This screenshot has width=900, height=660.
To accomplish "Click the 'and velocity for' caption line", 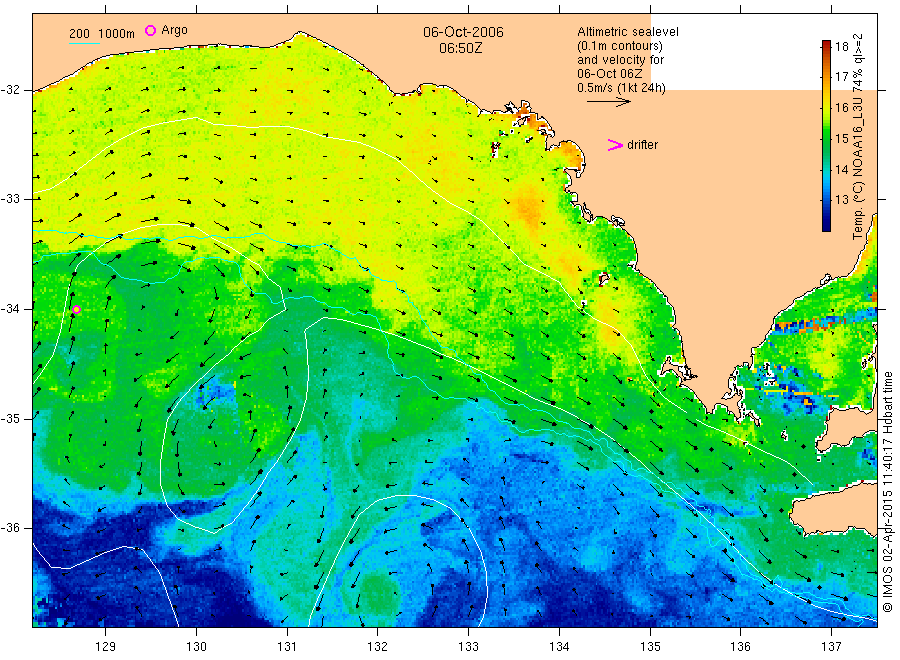I will tap(620, 60).
